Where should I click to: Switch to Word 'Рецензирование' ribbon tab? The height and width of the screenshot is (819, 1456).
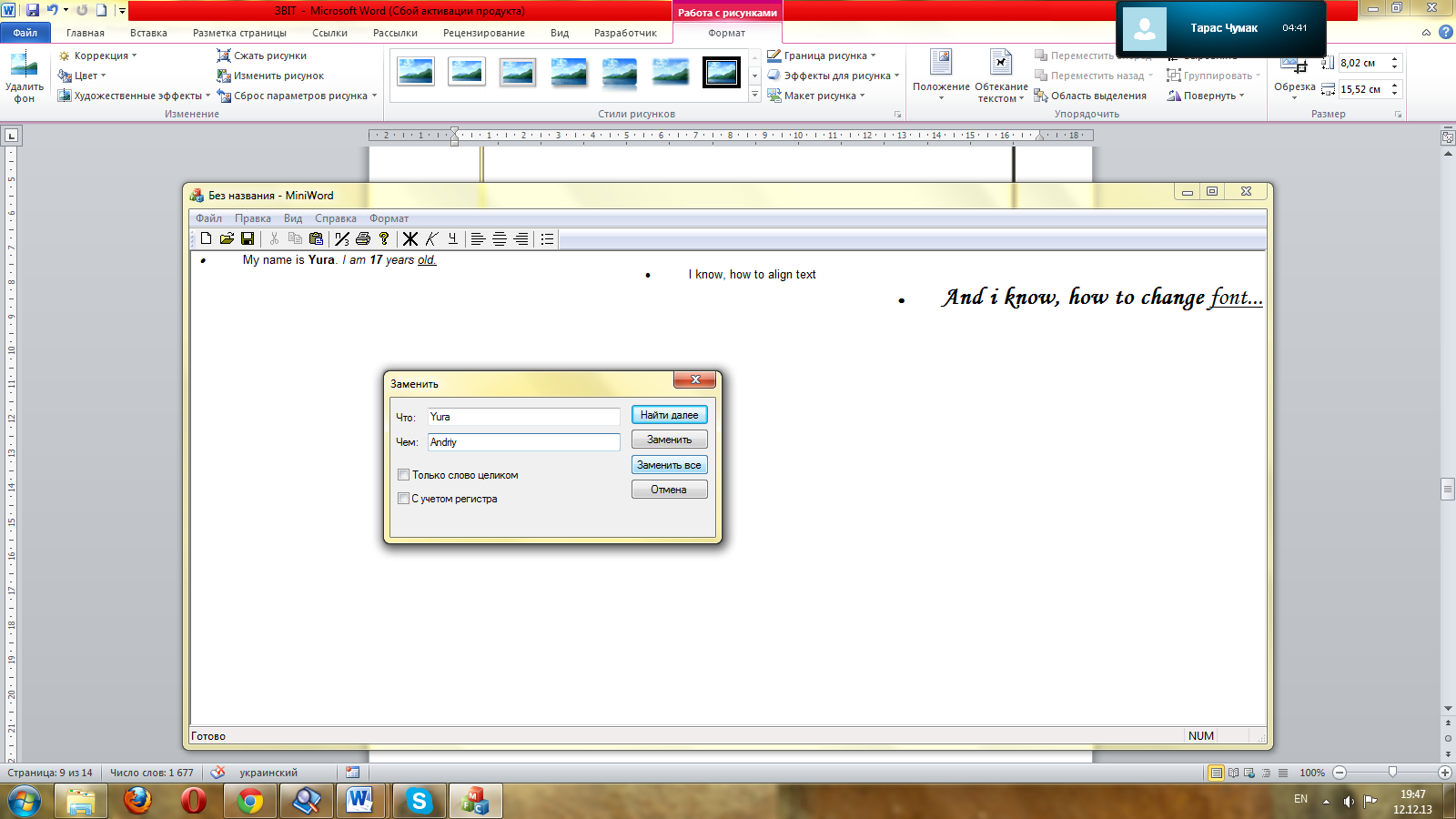tap(484, 33)
